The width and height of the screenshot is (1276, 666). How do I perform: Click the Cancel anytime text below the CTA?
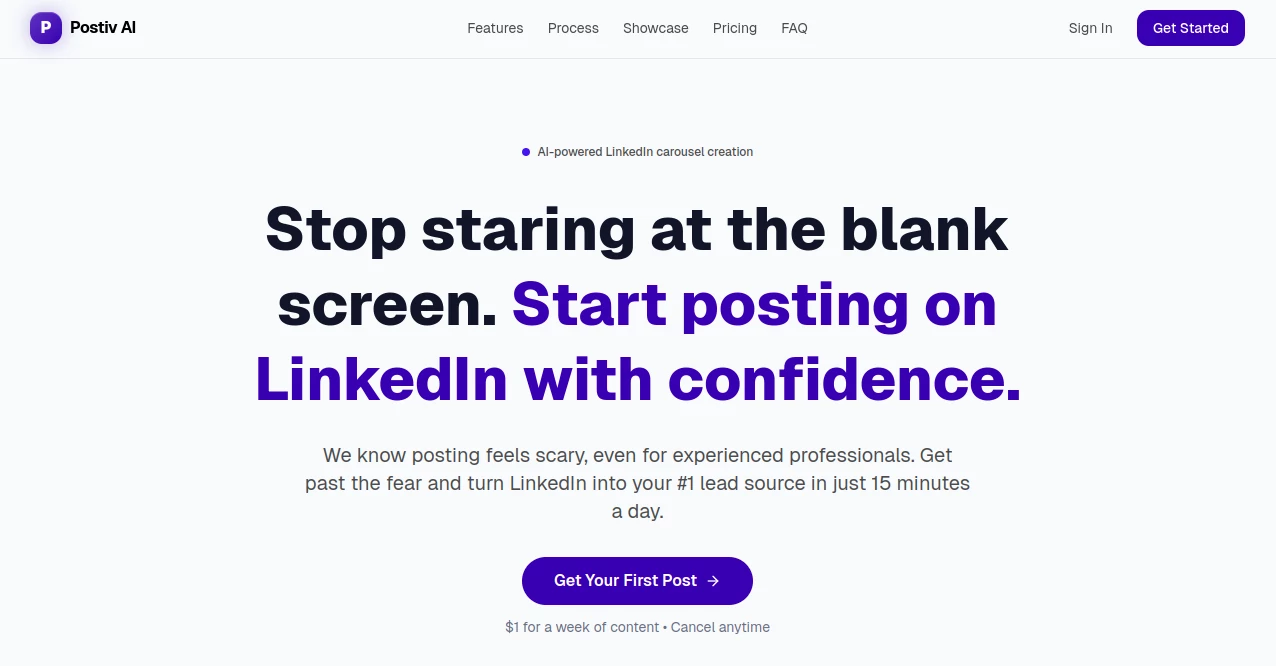720,627
